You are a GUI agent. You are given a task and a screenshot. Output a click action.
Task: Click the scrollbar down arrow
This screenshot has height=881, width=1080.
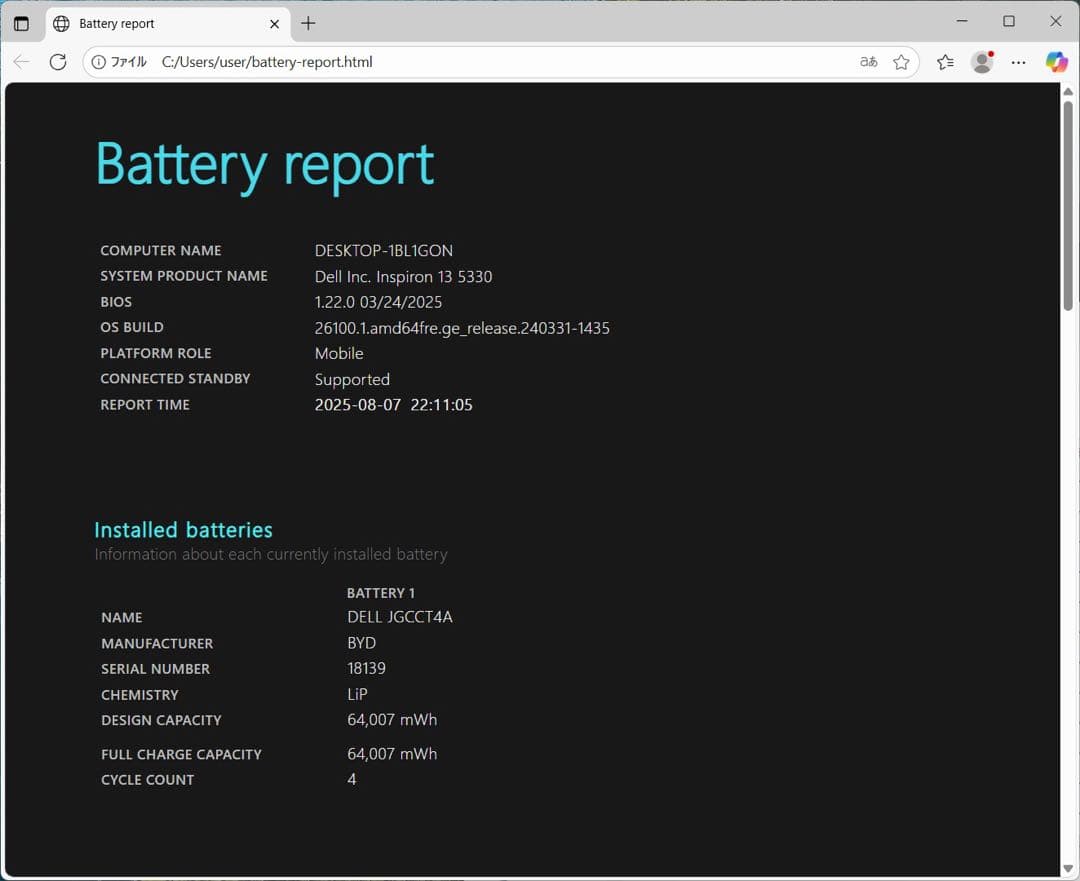point(1069,869)
